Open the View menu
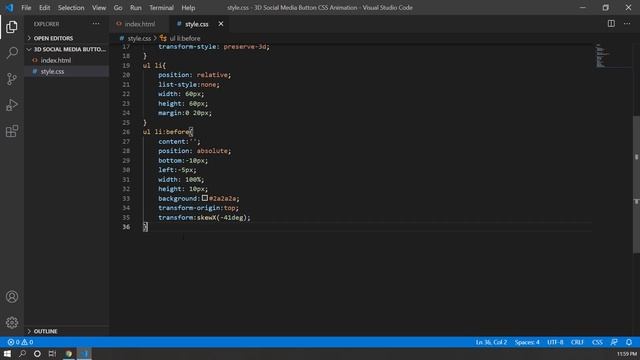 pos(99,7)
